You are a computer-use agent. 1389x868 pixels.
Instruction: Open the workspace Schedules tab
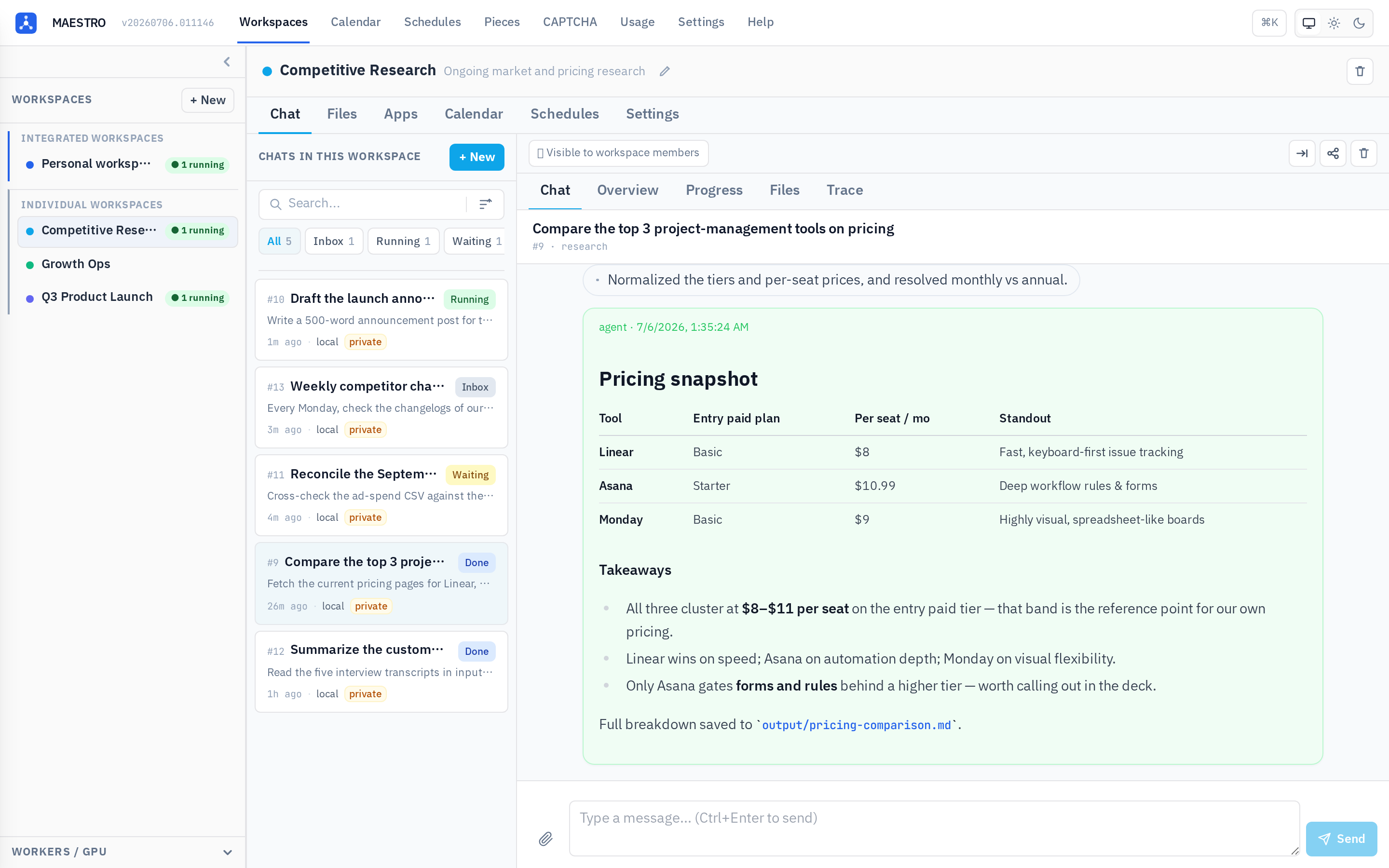coord(564,114)
